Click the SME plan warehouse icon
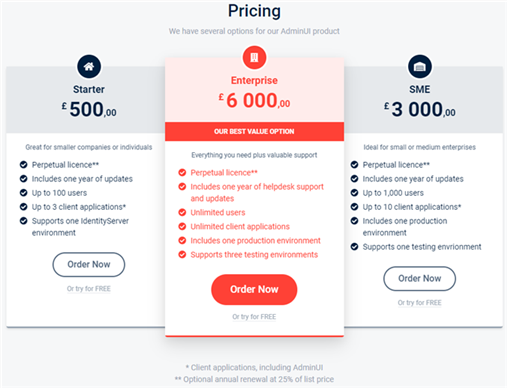 coord(420,67)
